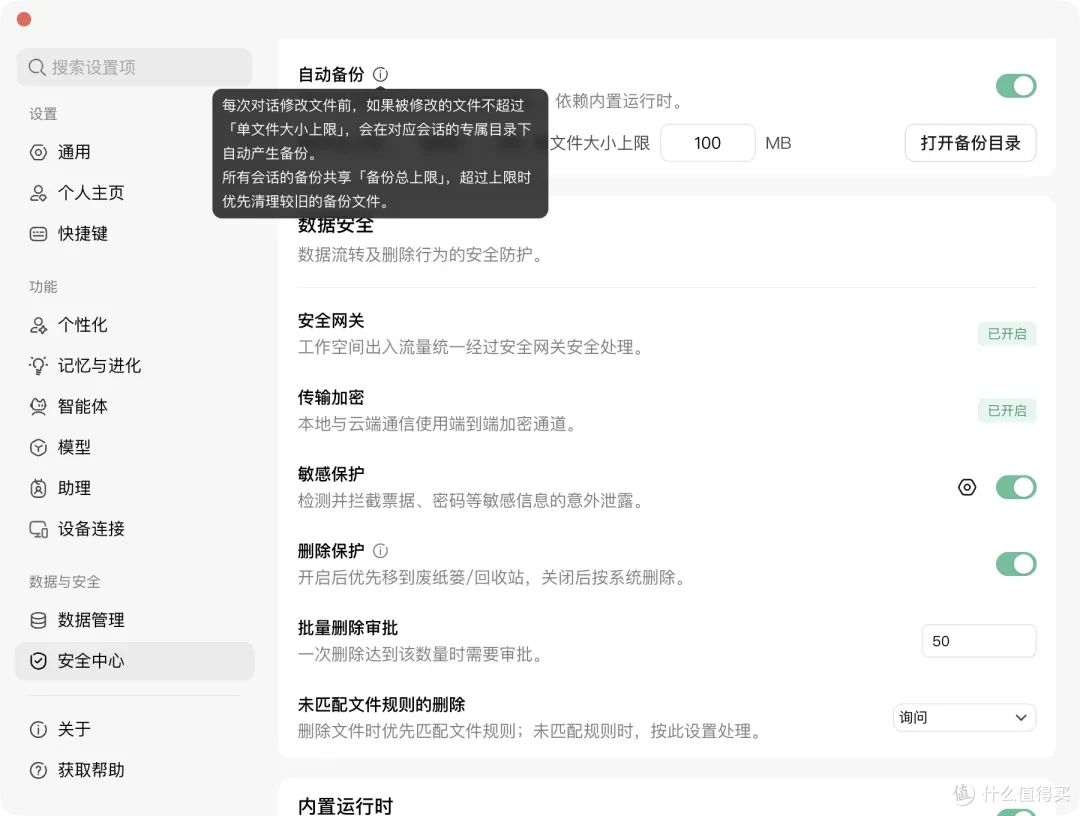Click the 安全网关 setting title

[331, 321]
